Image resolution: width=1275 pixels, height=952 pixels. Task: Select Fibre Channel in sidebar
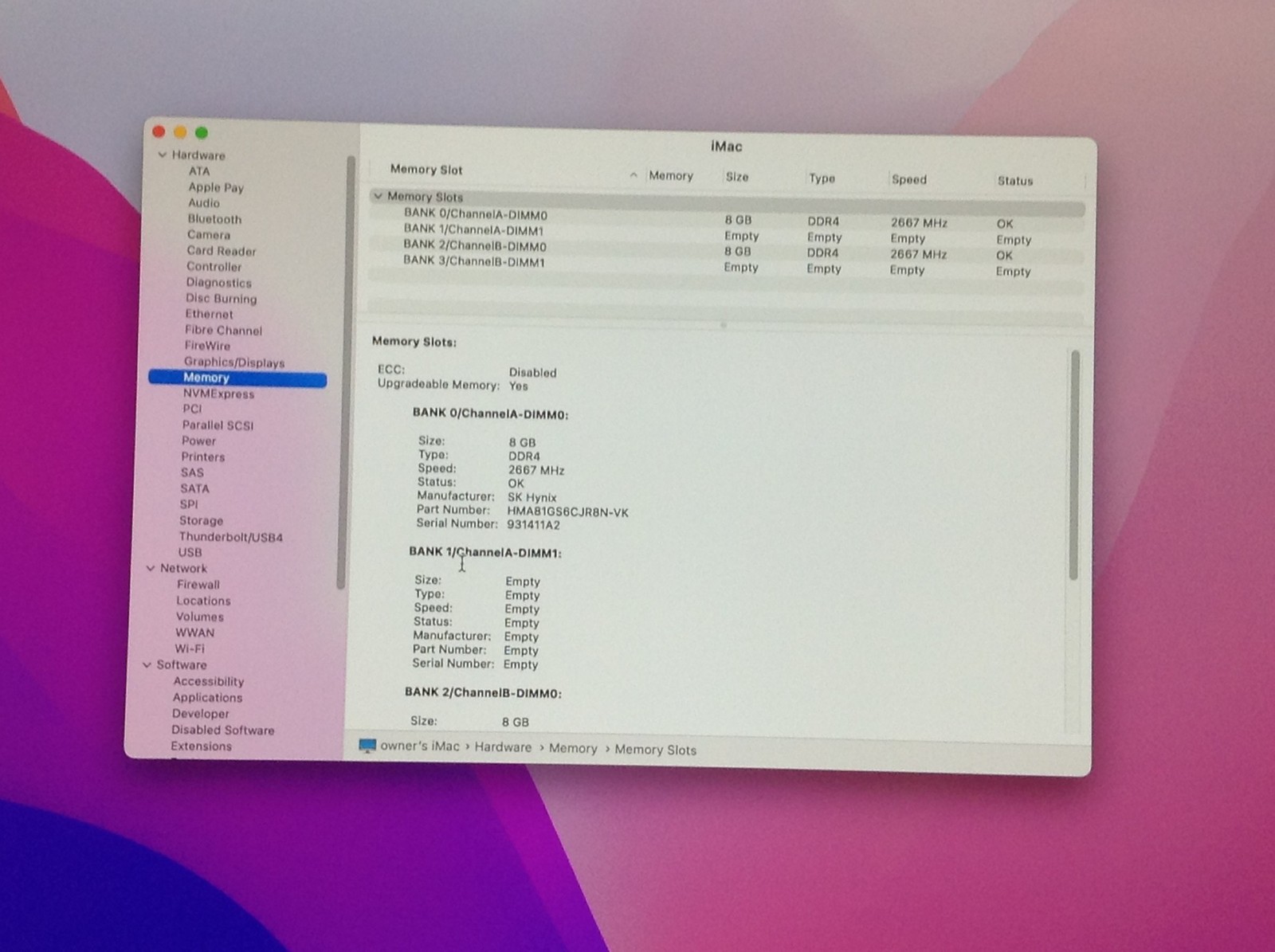223,330
